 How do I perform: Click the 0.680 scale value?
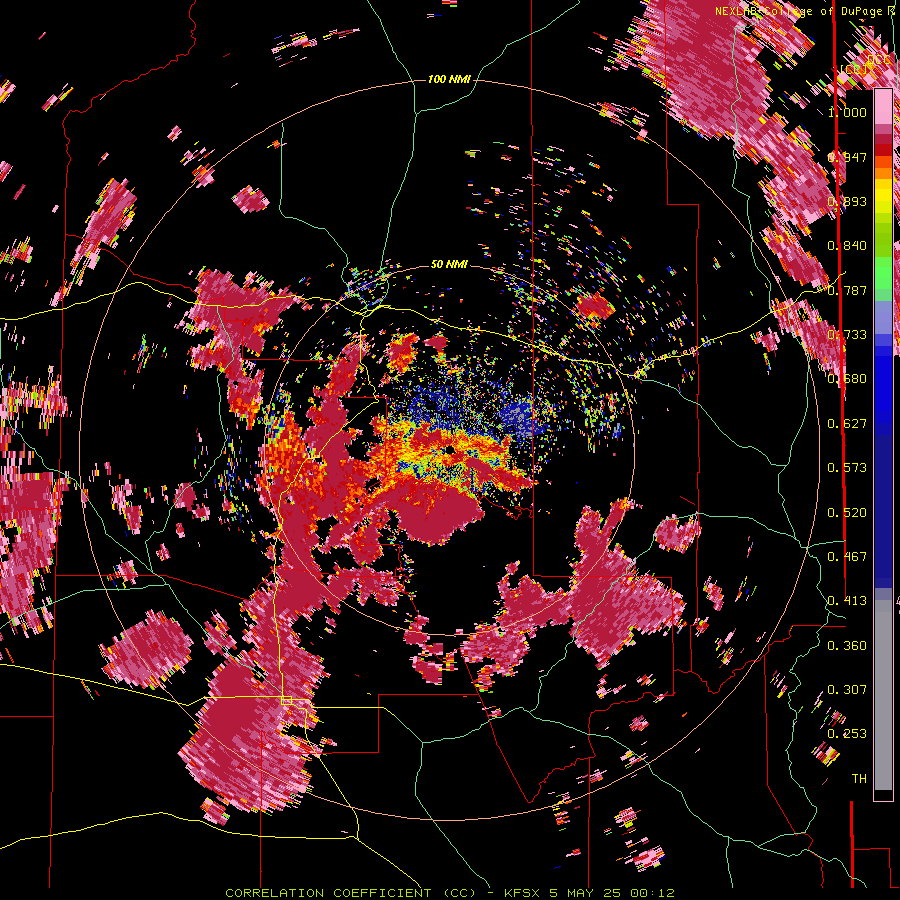pos(847,379)
